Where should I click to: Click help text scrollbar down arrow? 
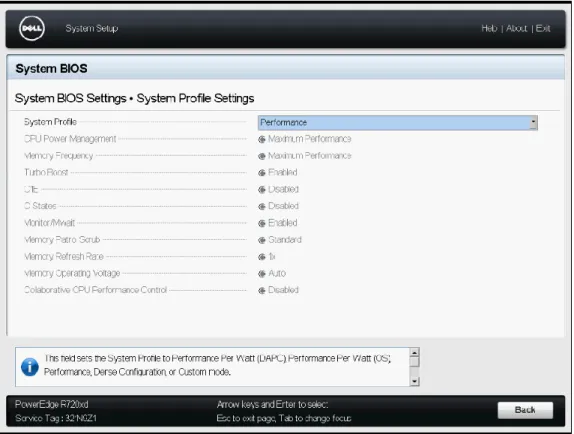[414, 381]
